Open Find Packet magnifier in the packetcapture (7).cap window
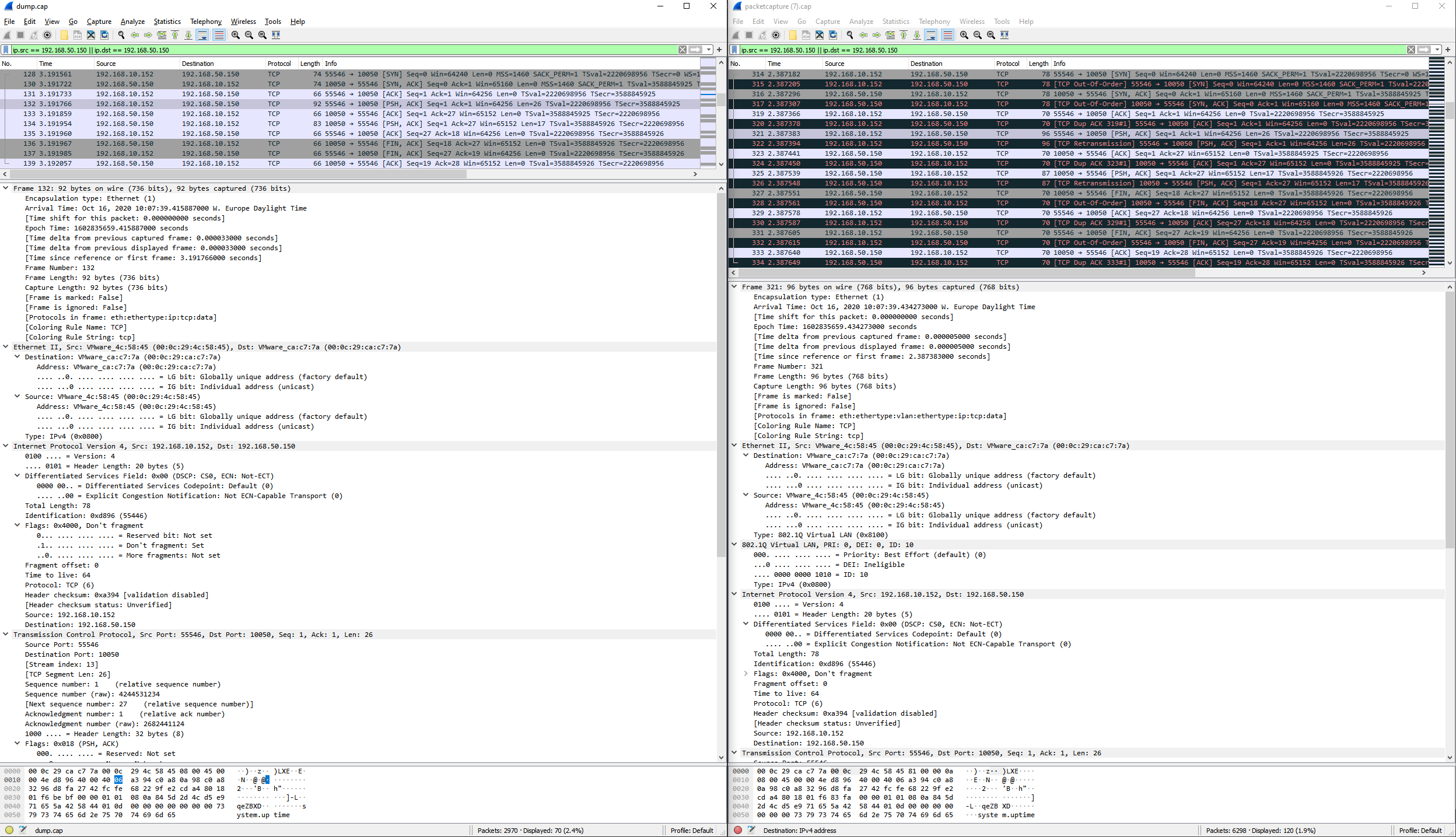Image resolution: width=1456 pixels, height=837 pixels. (850, 35)
